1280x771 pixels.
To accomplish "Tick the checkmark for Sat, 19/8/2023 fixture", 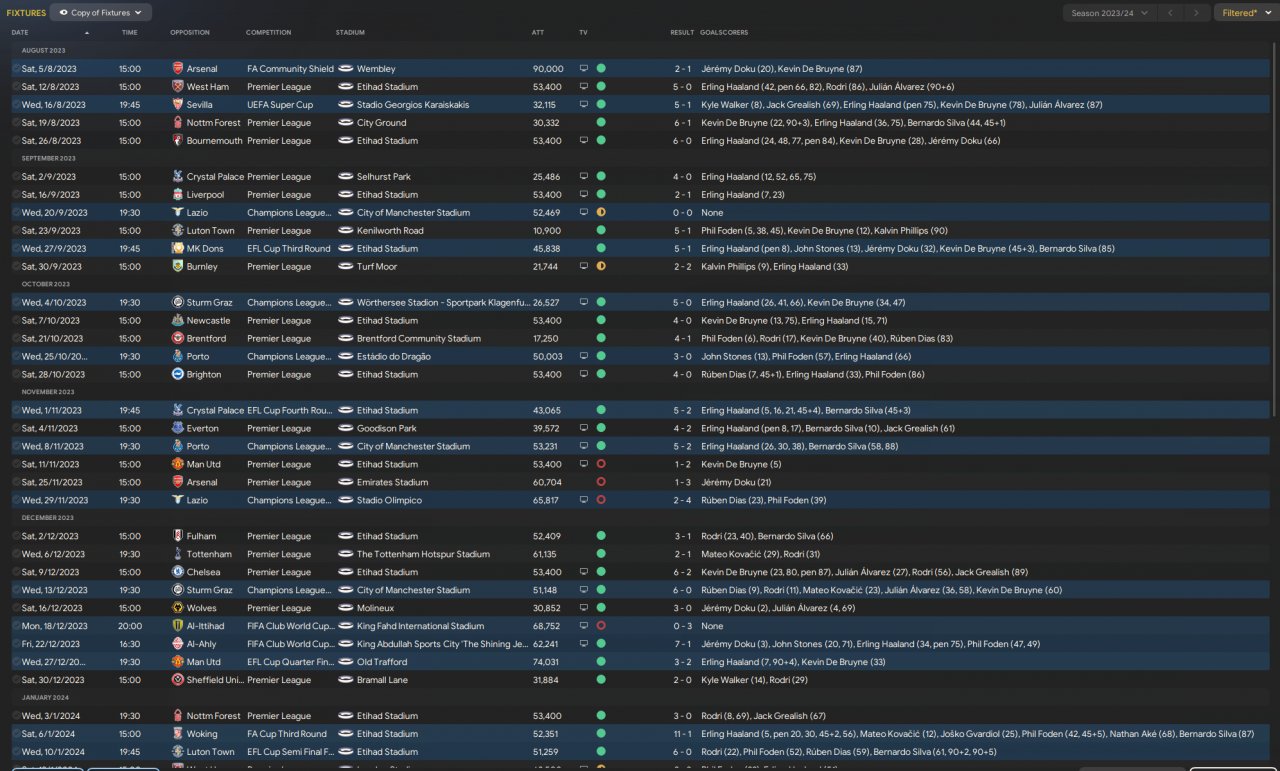I will (17, 123).
